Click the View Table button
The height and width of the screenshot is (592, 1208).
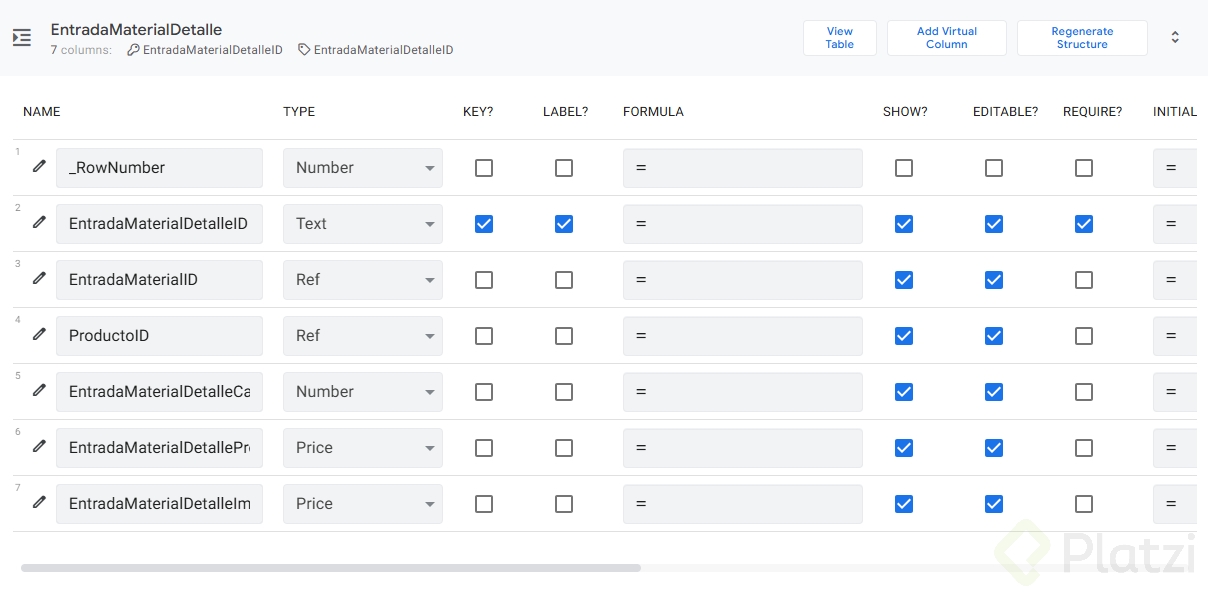pos(840,38)
